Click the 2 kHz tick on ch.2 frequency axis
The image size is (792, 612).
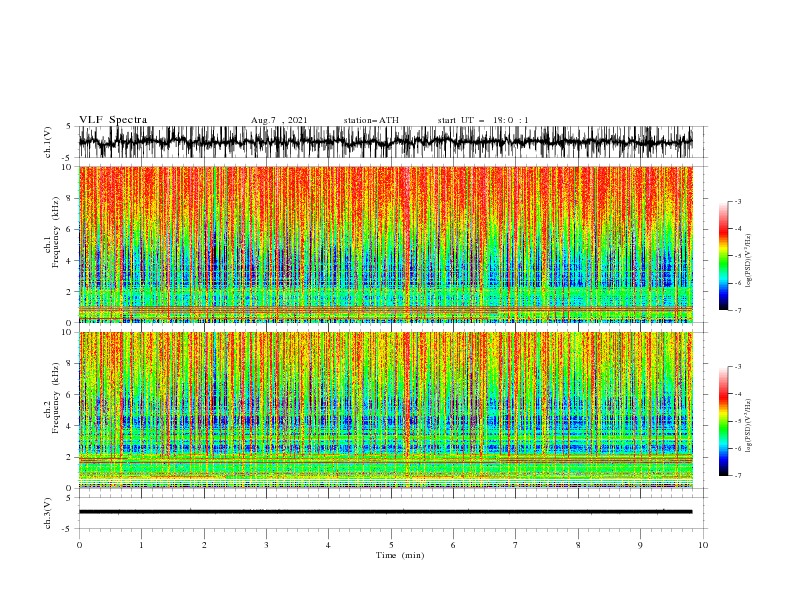pos(70,457)
